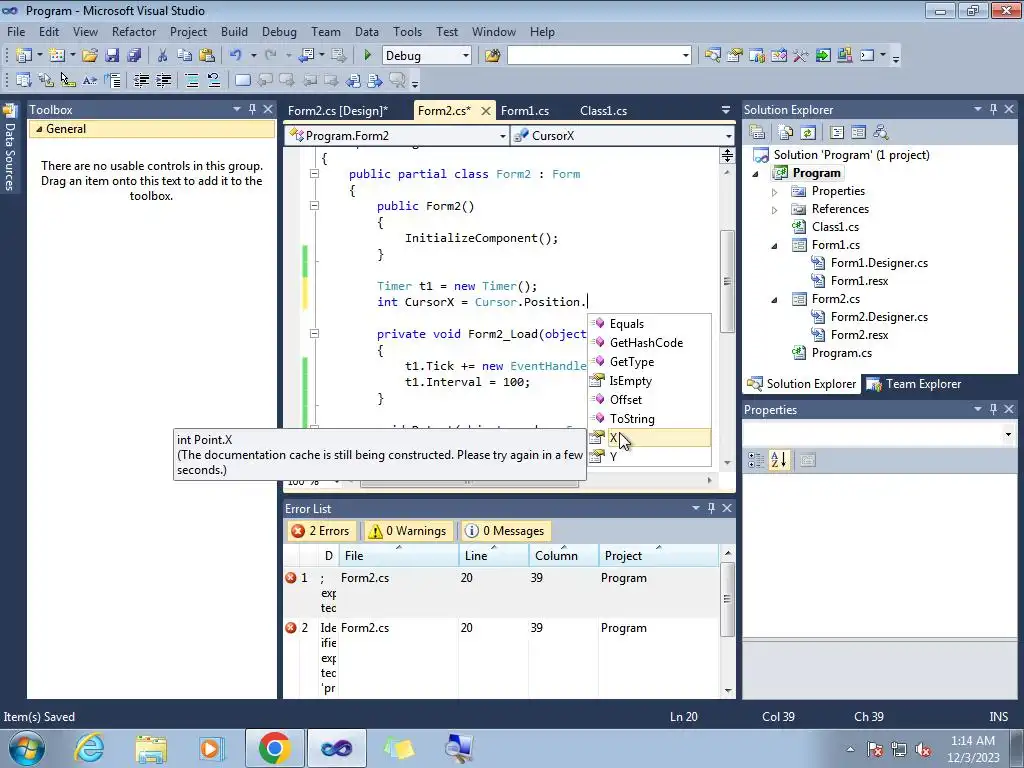The width and height of the screenshot is (1024, 768).
Task: Collapse the Form2 class outlining region
Action: click(314, 174)
